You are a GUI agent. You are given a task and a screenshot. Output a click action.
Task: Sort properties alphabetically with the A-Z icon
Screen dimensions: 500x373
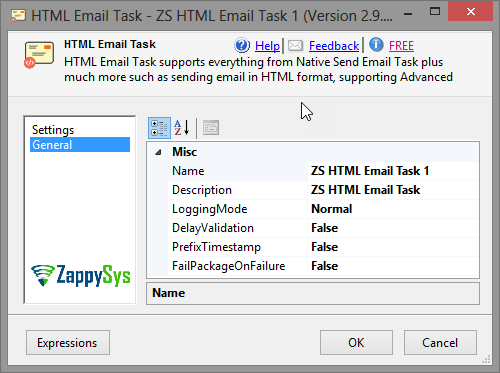182,128
